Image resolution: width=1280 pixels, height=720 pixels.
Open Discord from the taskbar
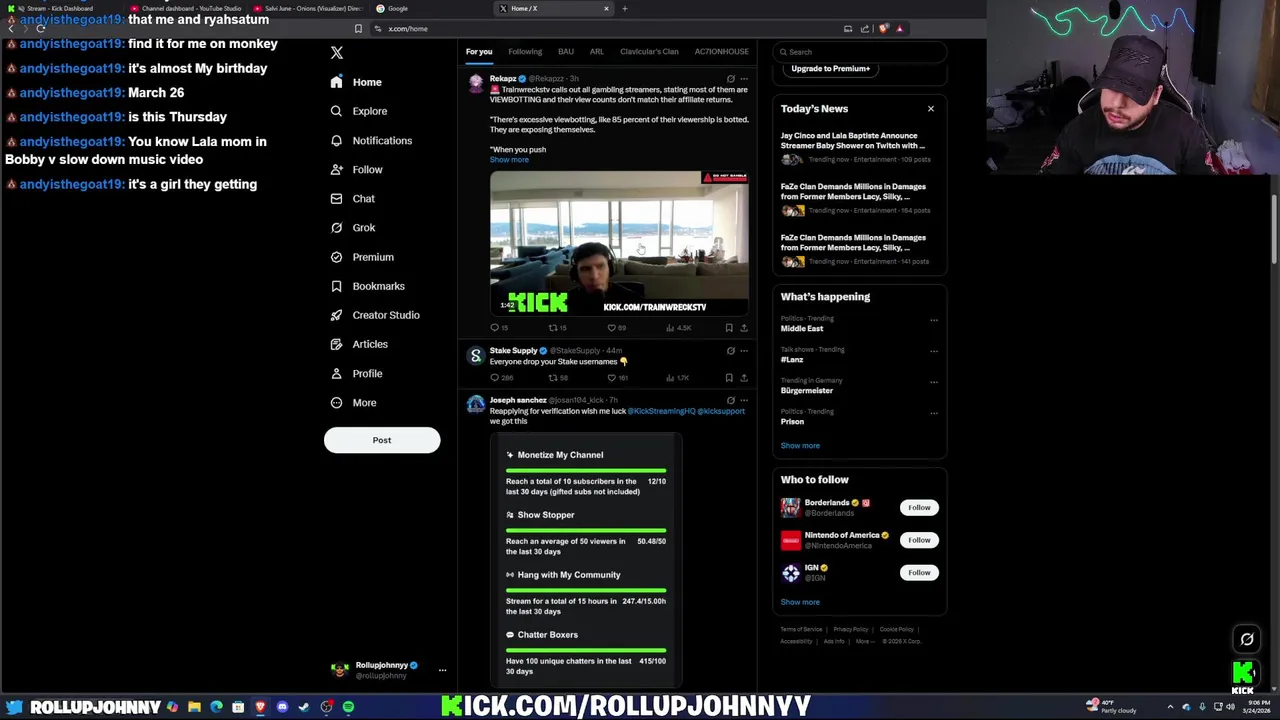pos(282,707)
